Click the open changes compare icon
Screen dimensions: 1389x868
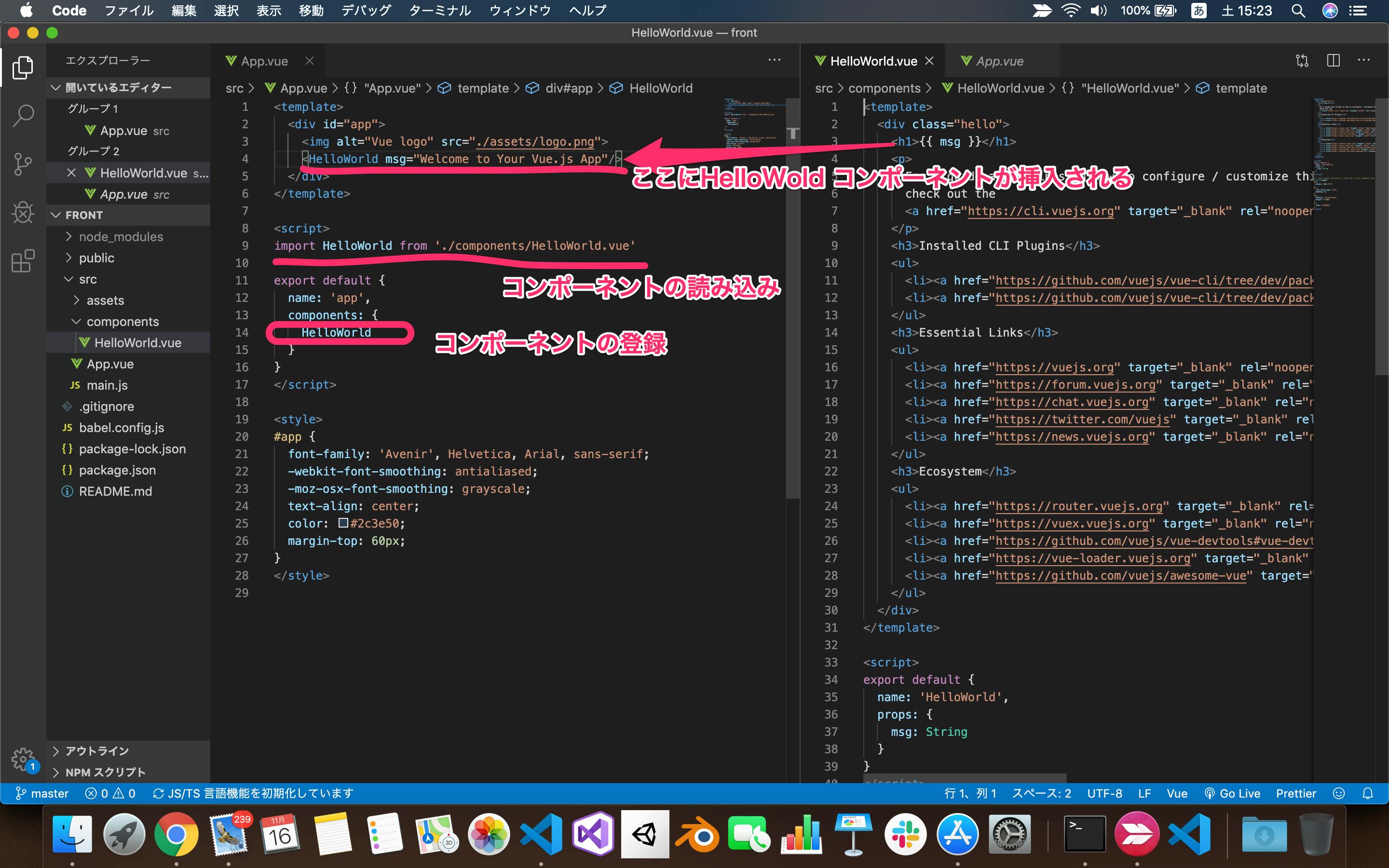click(x=1302, y=61)
